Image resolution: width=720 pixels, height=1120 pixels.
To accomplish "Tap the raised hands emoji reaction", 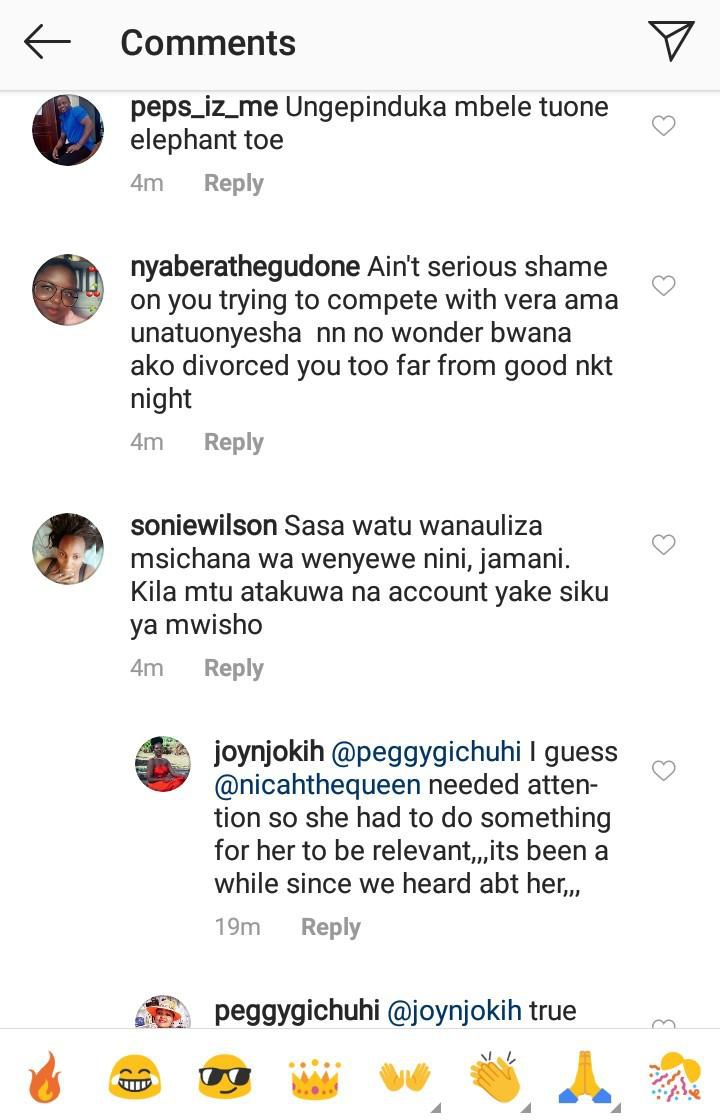I will pos(407,1078).
